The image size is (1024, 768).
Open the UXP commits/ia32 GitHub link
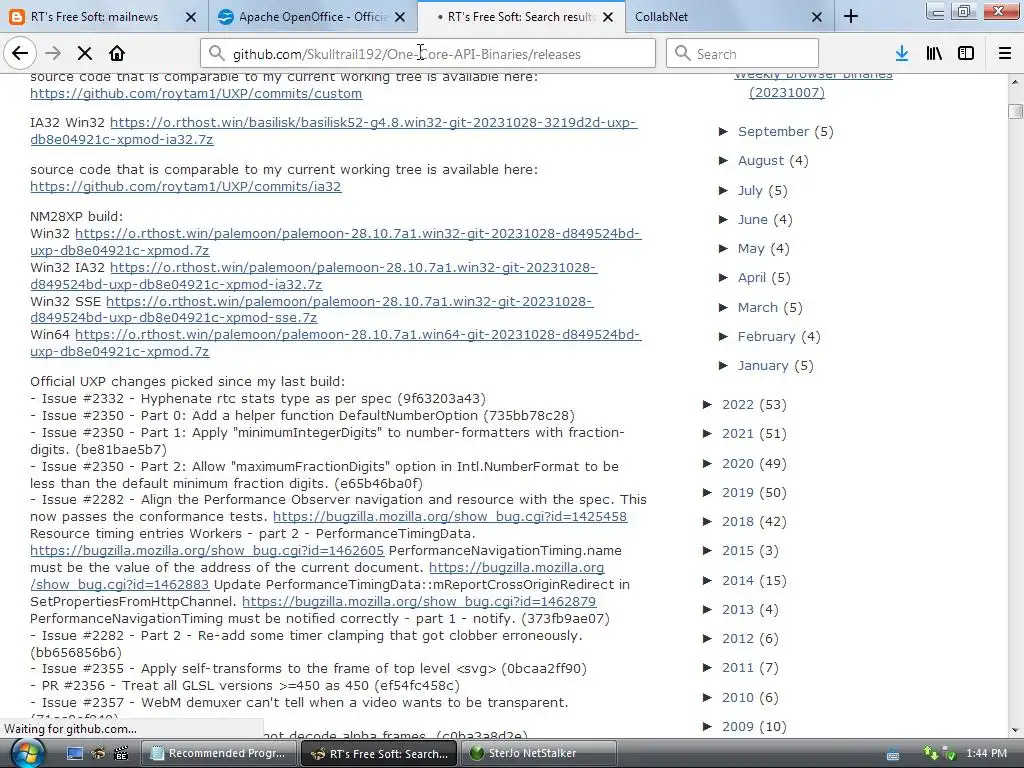185,187
